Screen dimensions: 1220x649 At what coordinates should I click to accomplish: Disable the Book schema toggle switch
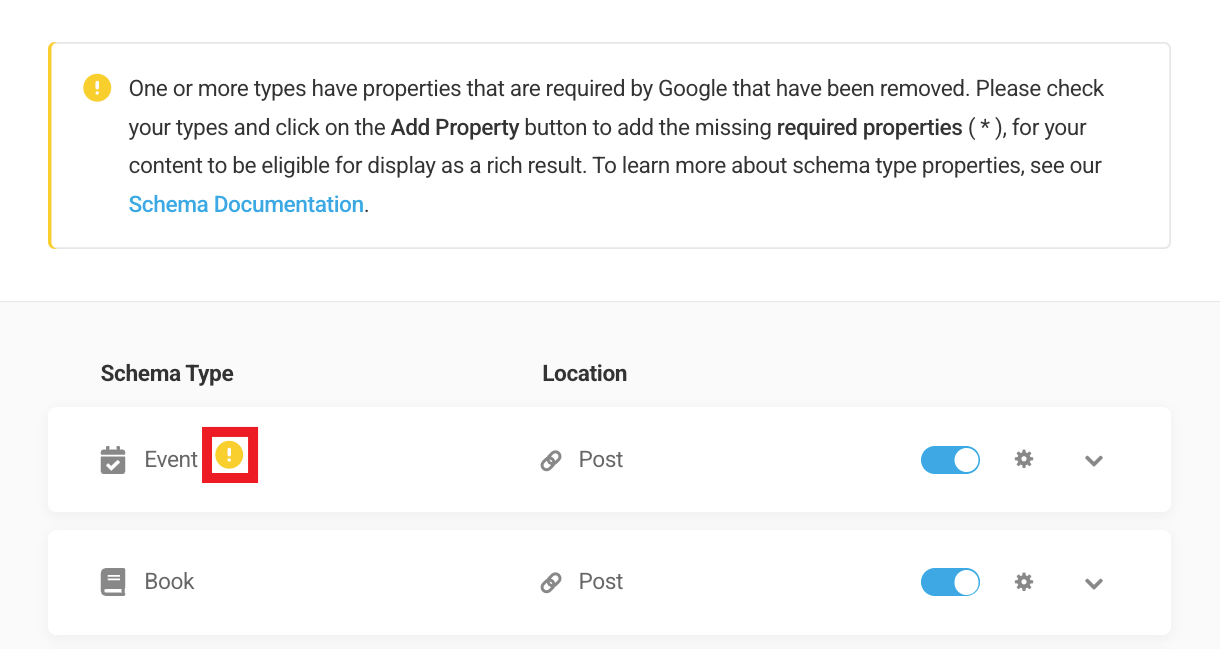[950, 581]
